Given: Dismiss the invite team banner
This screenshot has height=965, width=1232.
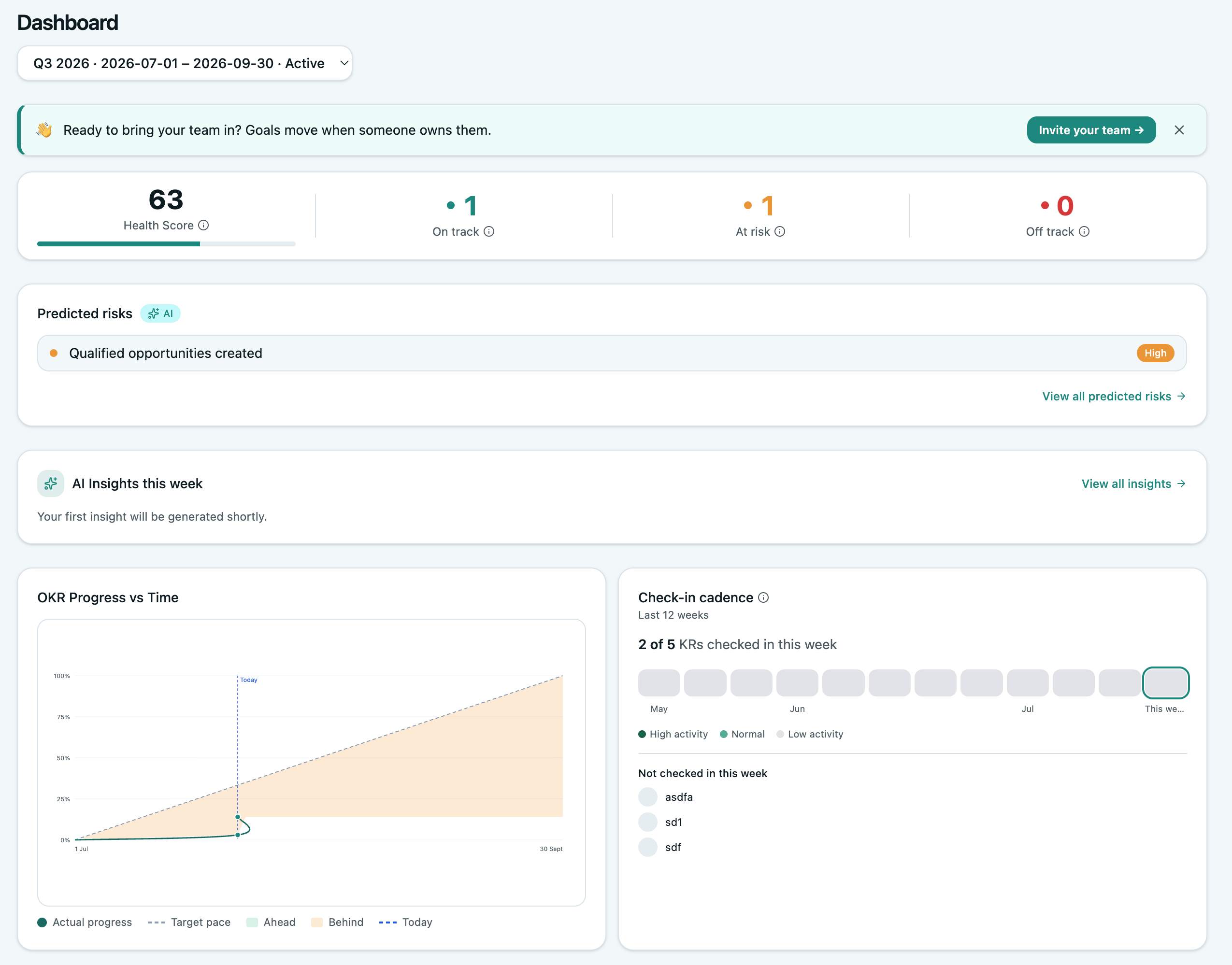Looking at the screenshot, I should pos(1179,130).
